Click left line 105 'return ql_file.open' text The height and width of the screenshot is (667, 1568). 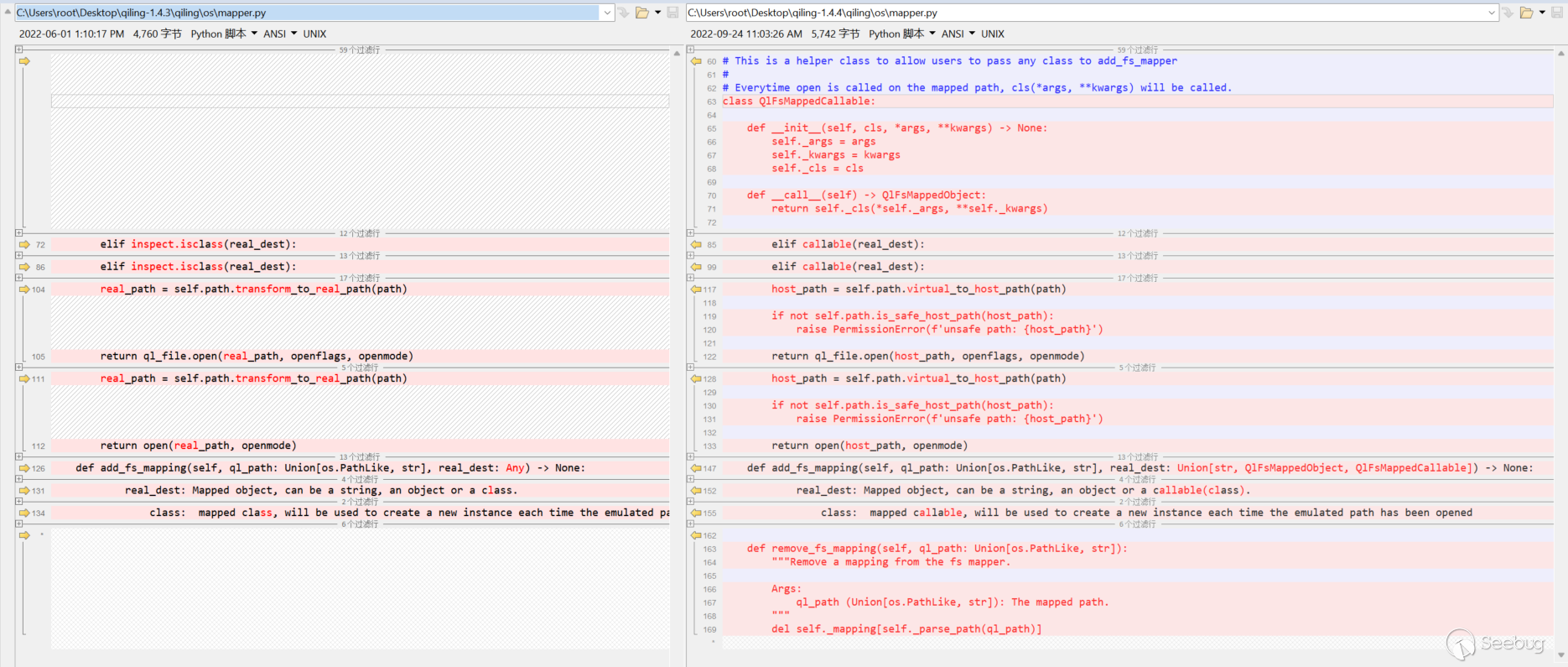click(x=257, y=356)
